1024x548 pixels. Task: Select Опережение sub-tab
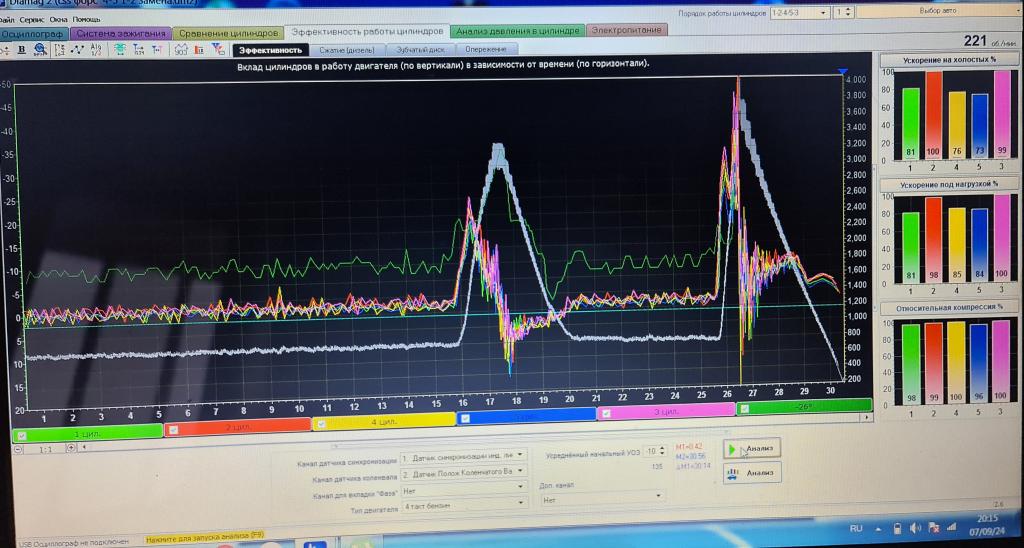pyautogui.click(x=486, y=49)
